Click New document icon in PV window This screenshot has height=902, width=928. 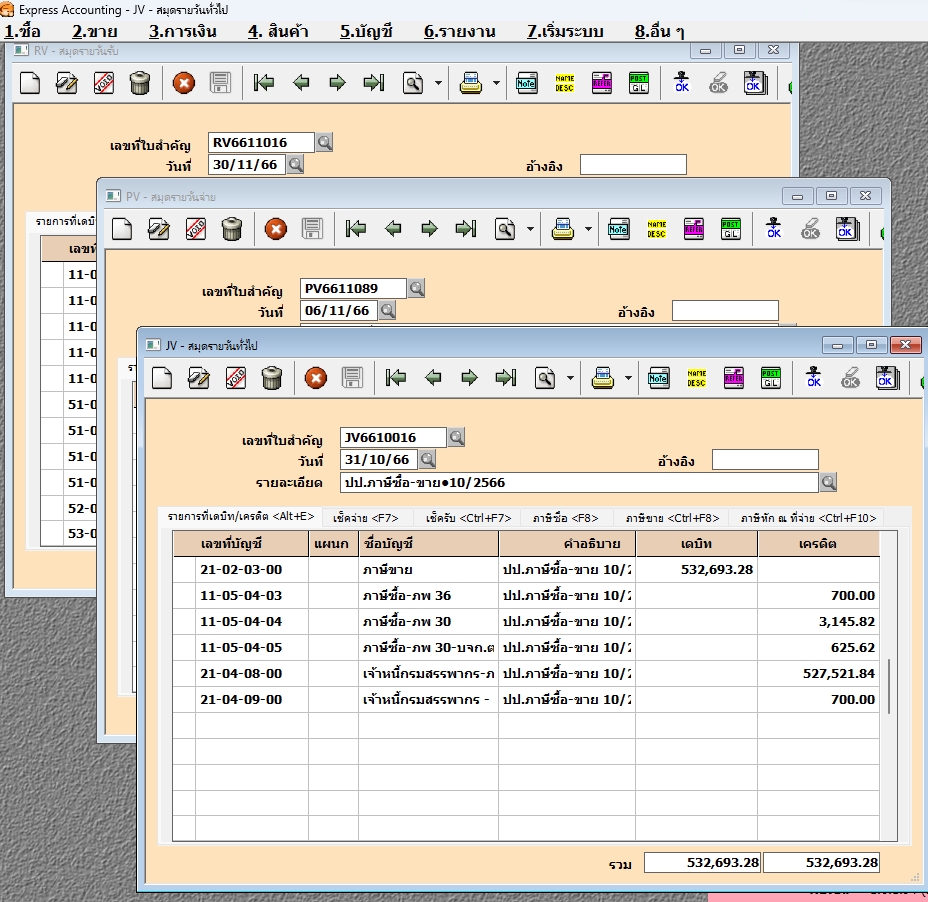coord(122,228)
